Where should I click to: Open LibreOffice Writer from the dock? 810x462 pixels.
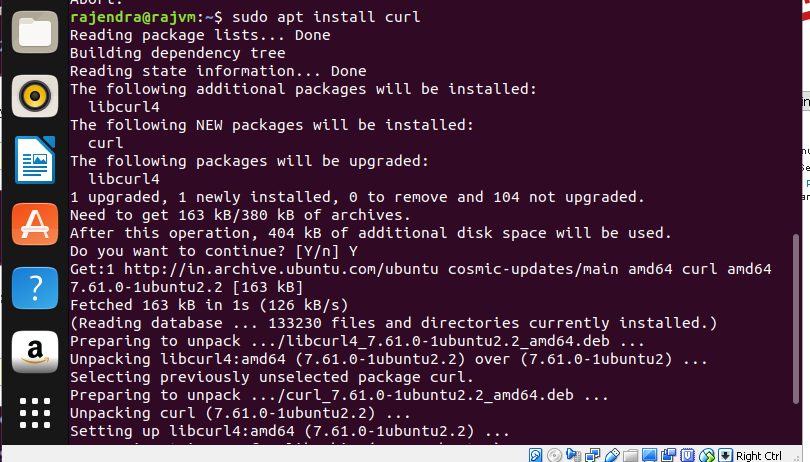pyautogui.click(x=34, y=160)
